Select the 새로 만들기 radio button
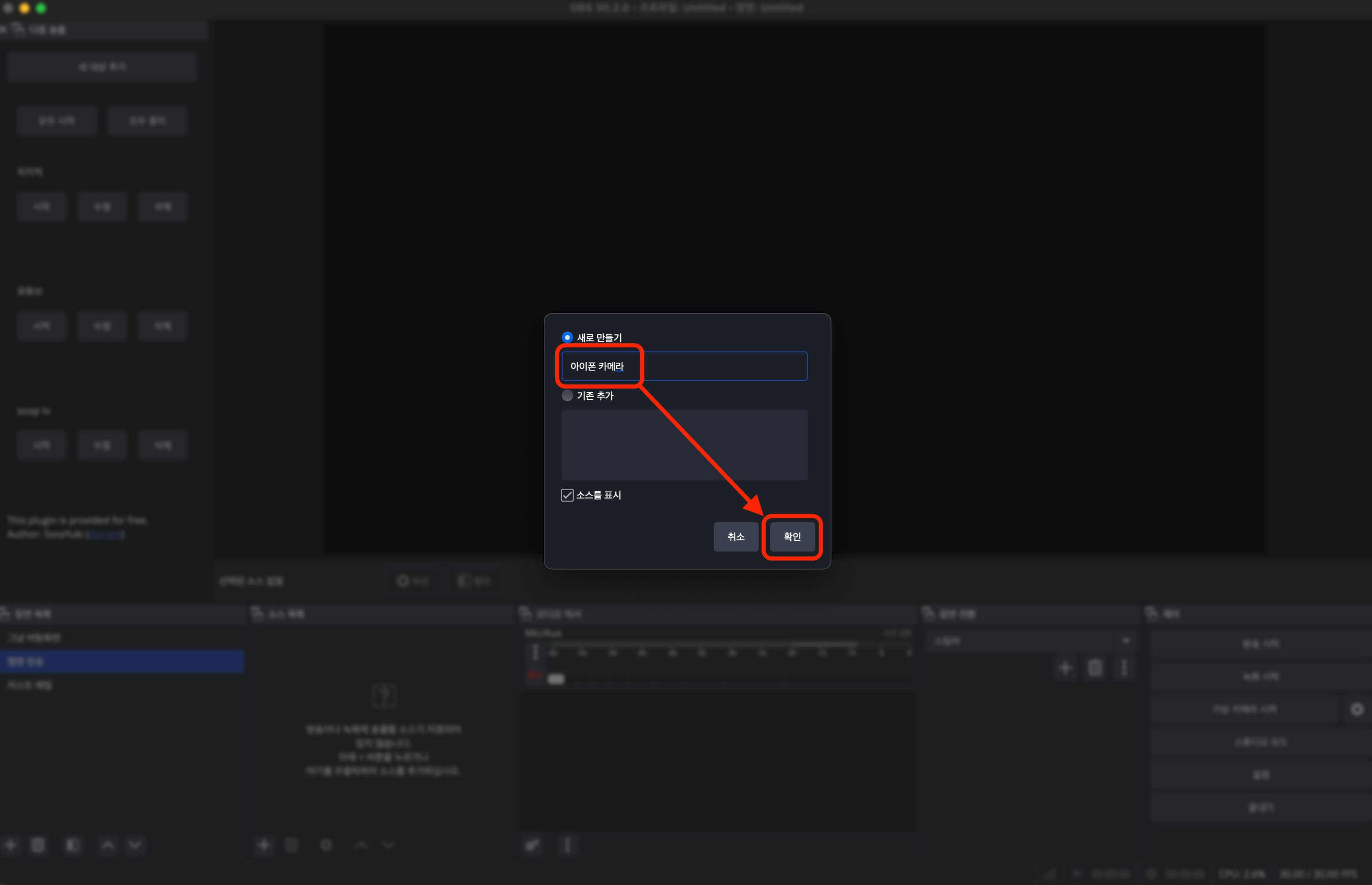 coord(567,337)
